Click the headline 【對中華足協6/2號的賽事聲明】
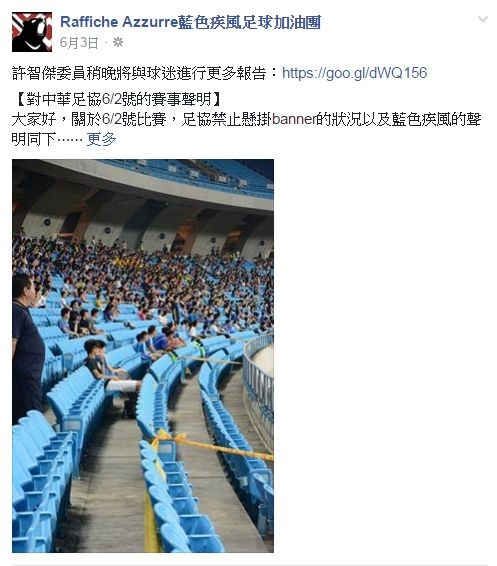The image size is (497, 566). (118, 99)
